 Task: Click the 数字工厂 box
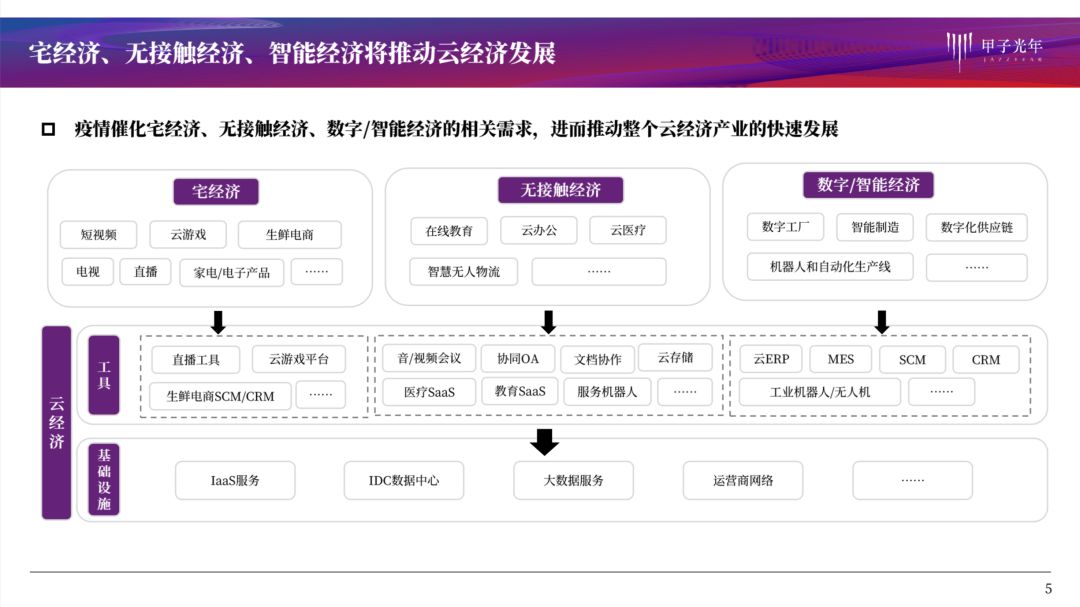(x=785, y=227)
